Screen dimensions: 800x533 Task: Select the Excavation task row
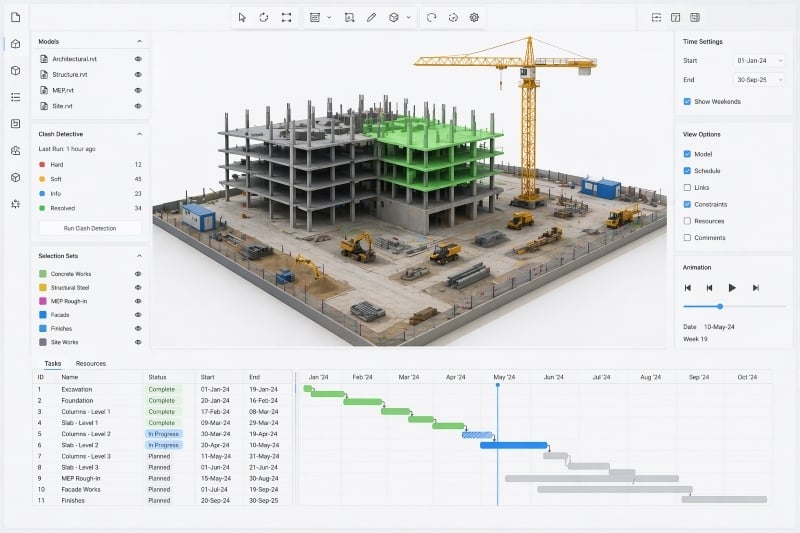pos(163,389)
